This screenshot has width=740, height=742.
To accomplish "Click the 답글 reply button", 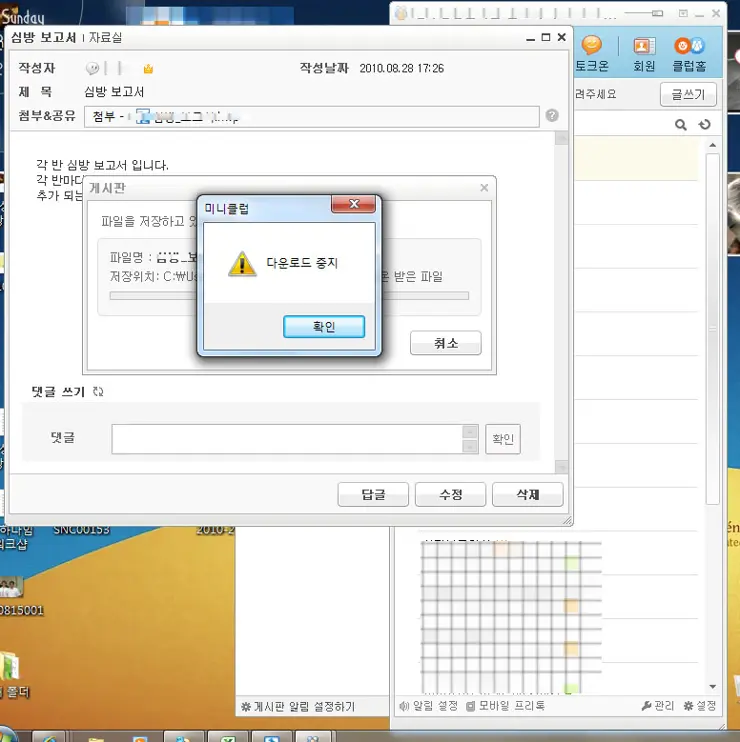I will (x=374, y=494).
